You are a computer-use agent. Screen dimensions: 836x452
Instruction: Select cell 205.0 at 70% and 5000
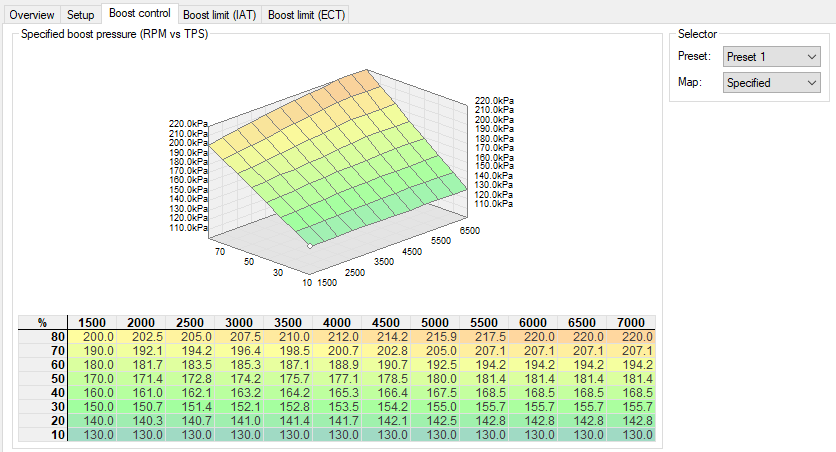point(436,351)
